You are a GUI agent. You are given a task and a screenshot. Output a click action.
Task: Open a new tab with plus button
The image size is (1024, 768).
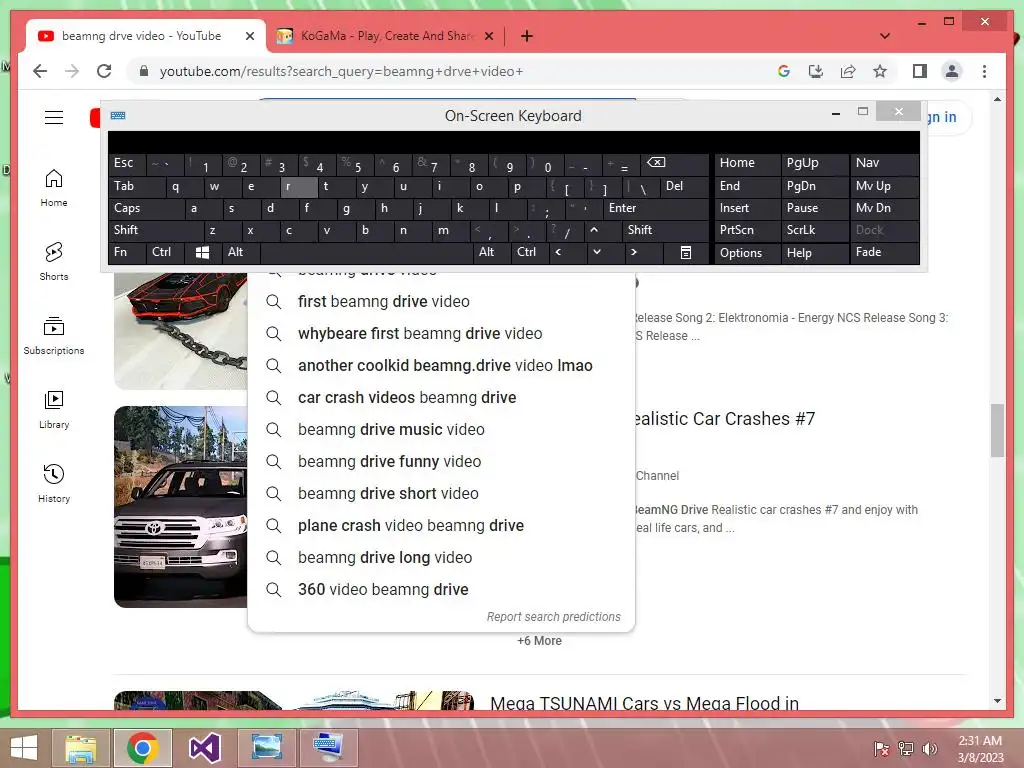point(527,36)
